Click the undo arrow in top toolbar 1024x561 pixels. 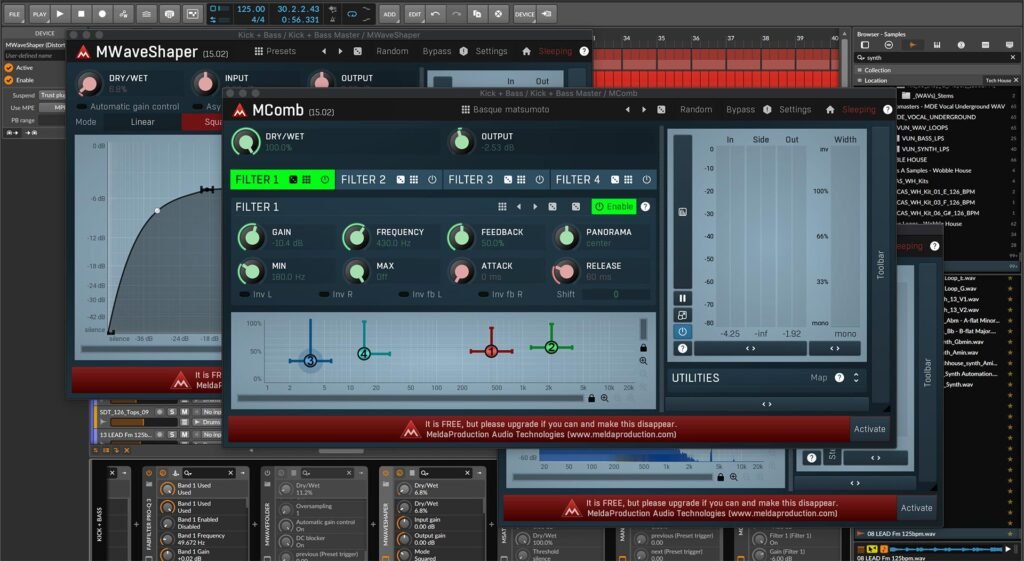click(436, 13)
